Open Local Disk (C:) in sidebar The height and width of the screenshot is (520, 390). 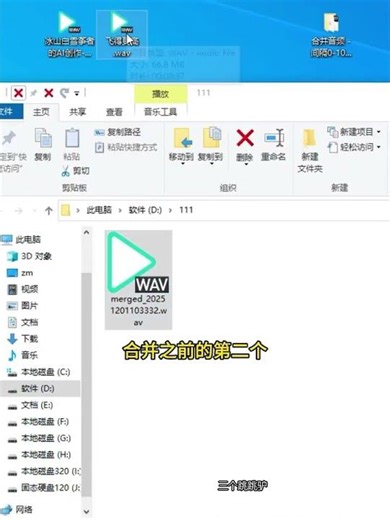click(40, 372)
